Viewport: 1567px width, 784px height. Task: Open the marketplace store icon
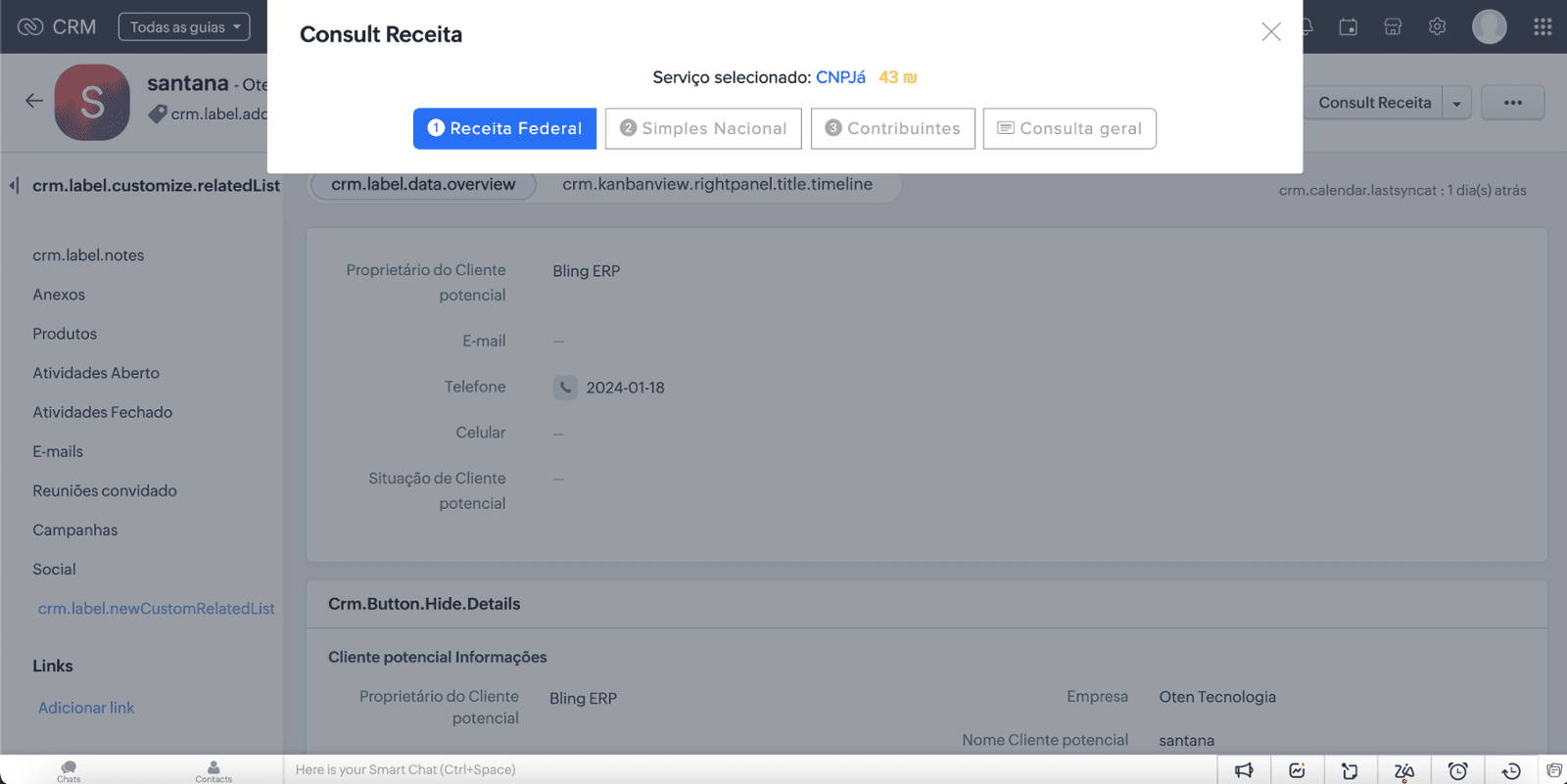tap(1393, 27)
